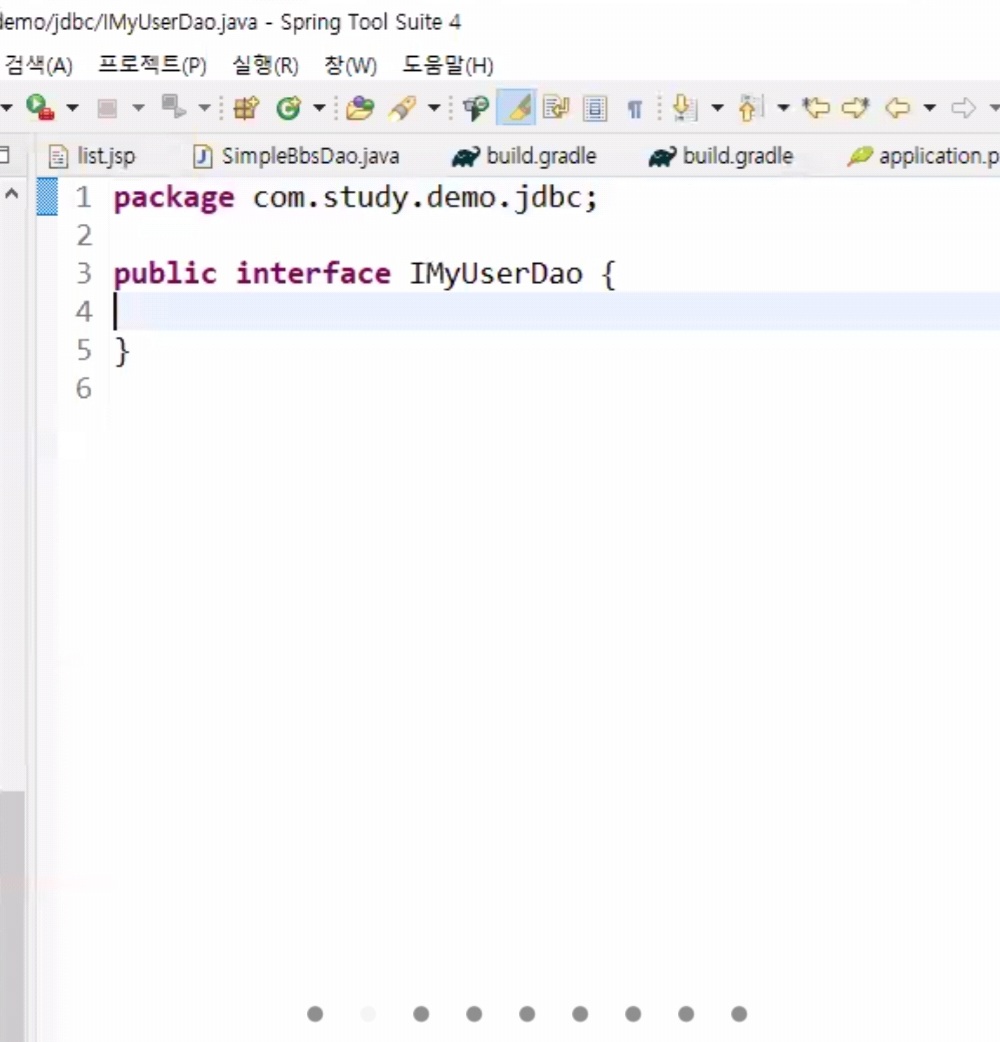Toggle Show Whitespace Characters pilcrow

click(635, 109)
